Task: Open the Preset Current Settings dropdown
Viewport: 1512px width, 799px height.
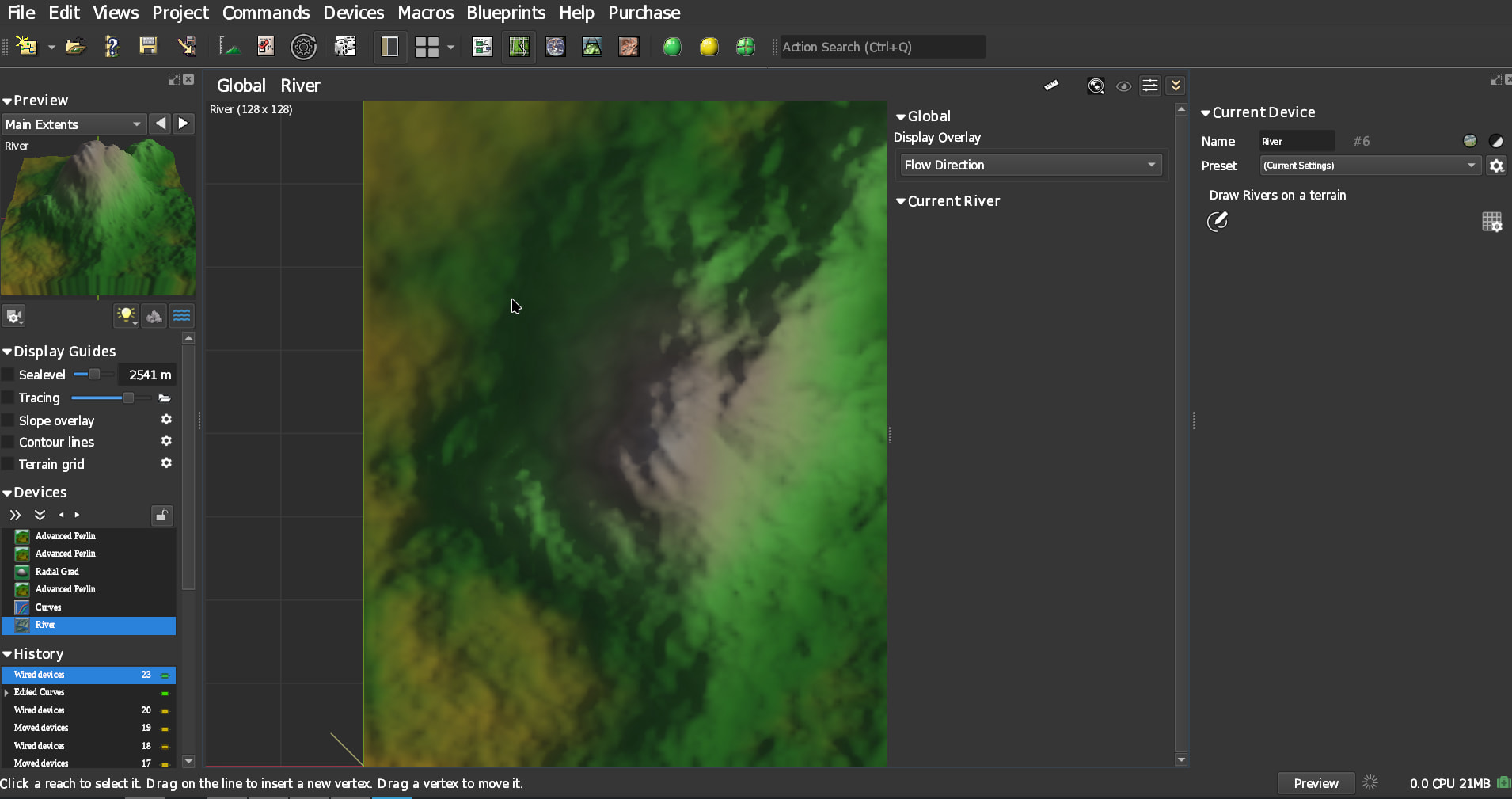Action: (1369, 166)
